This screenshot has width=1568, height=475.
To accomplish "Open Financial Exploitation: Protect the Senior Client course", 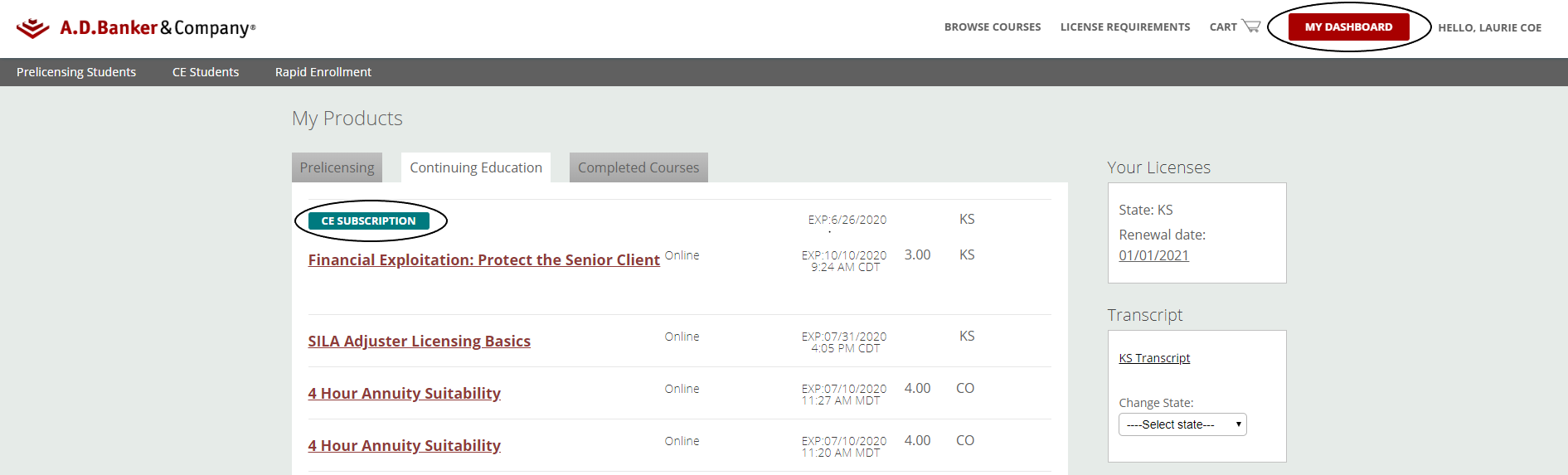I will pos(484,260).
